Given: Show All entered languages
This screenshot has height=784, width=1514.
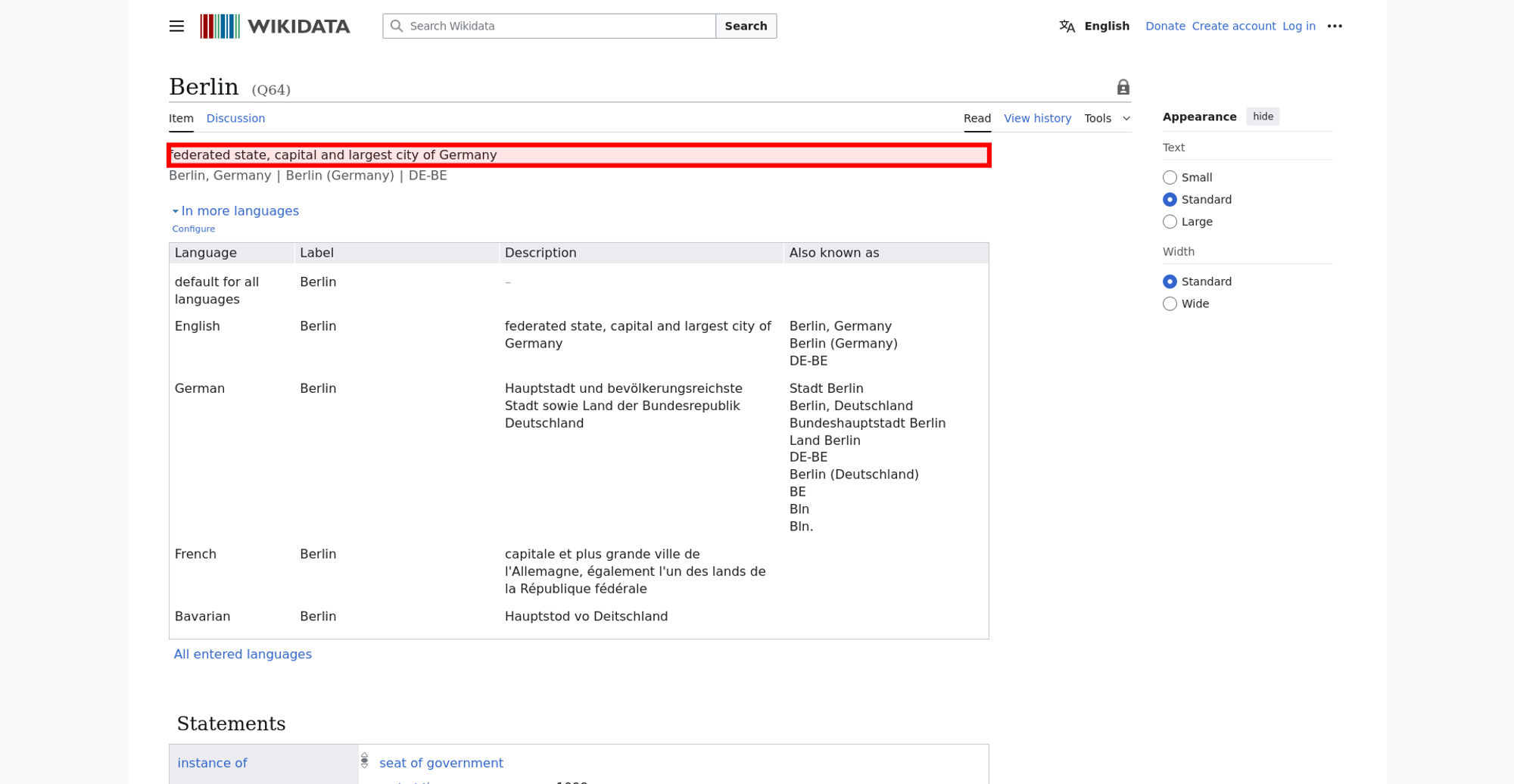Looking at the screenshot, I should [x=242, y=654].
